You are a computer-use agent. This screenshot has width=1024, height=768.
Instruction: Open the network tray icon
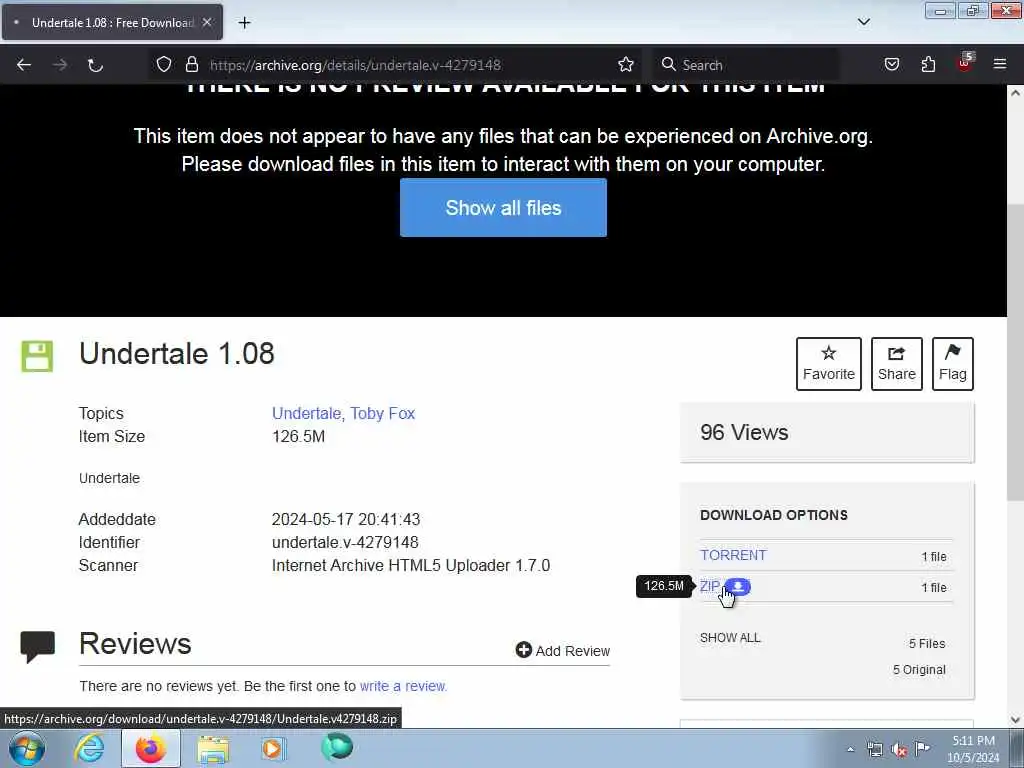(x=874, y=750)
